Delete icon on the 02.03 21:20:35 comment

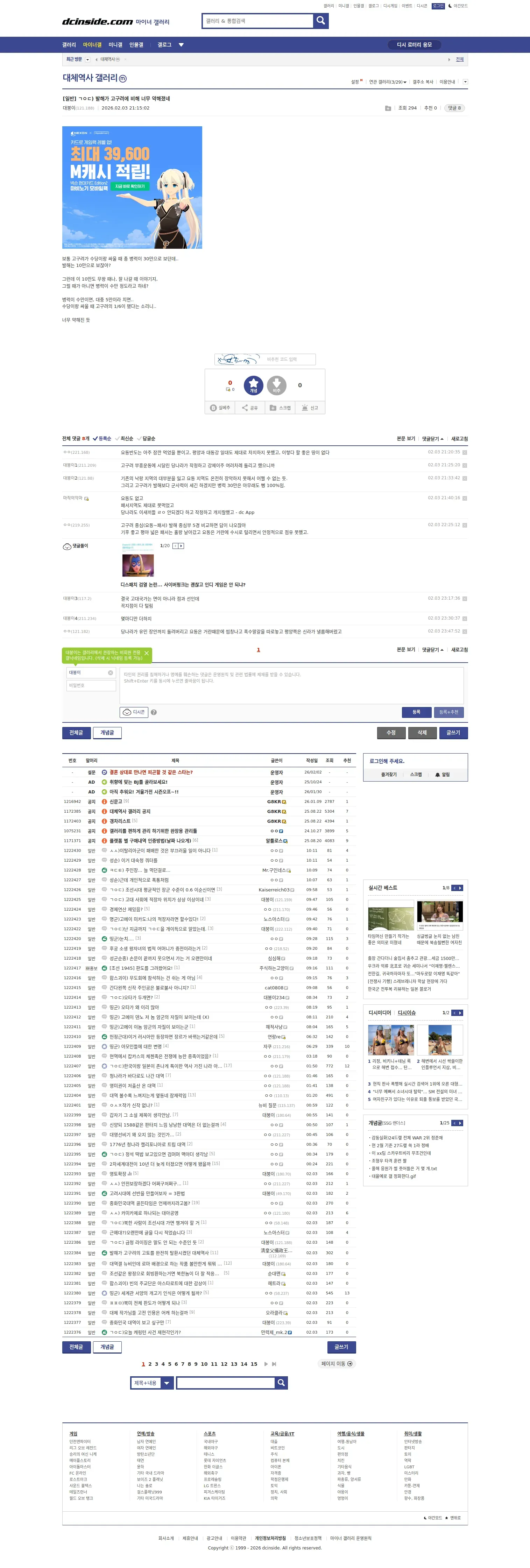tap(465, 452)
